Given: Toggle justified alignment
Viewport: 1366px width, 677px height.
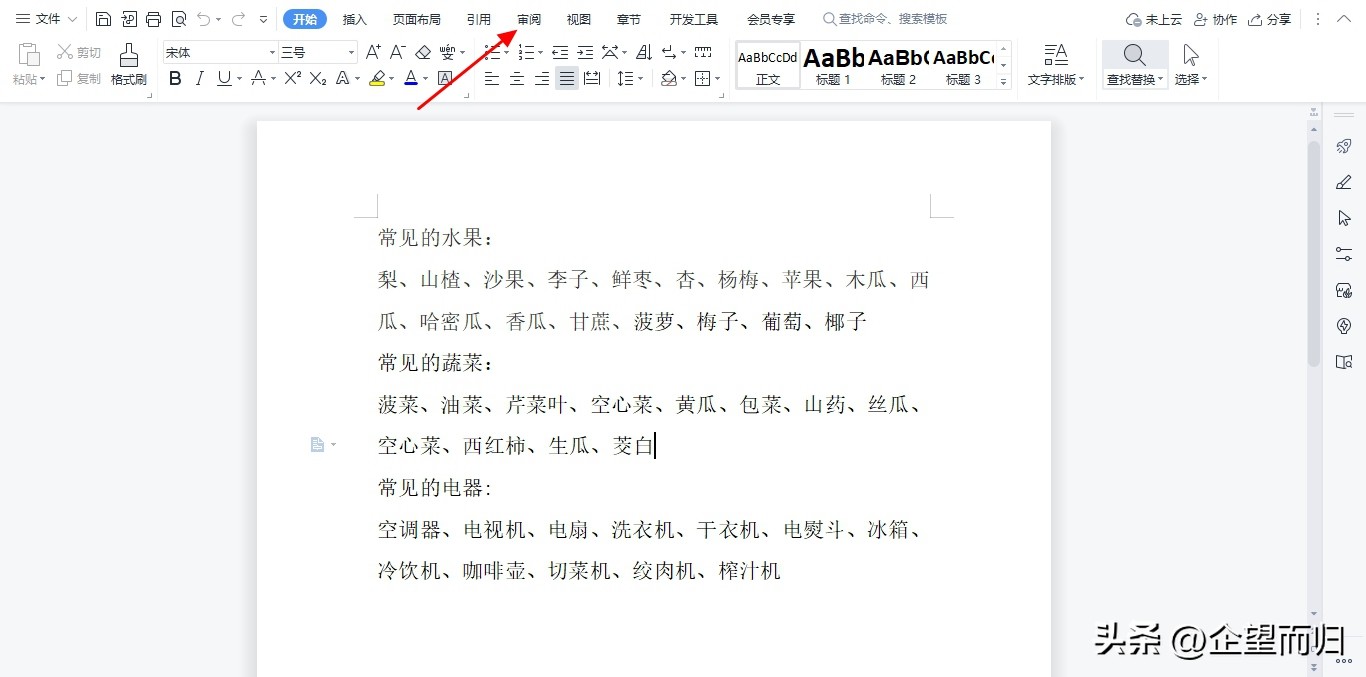Looking at the screenshot, I should [567, 78].
